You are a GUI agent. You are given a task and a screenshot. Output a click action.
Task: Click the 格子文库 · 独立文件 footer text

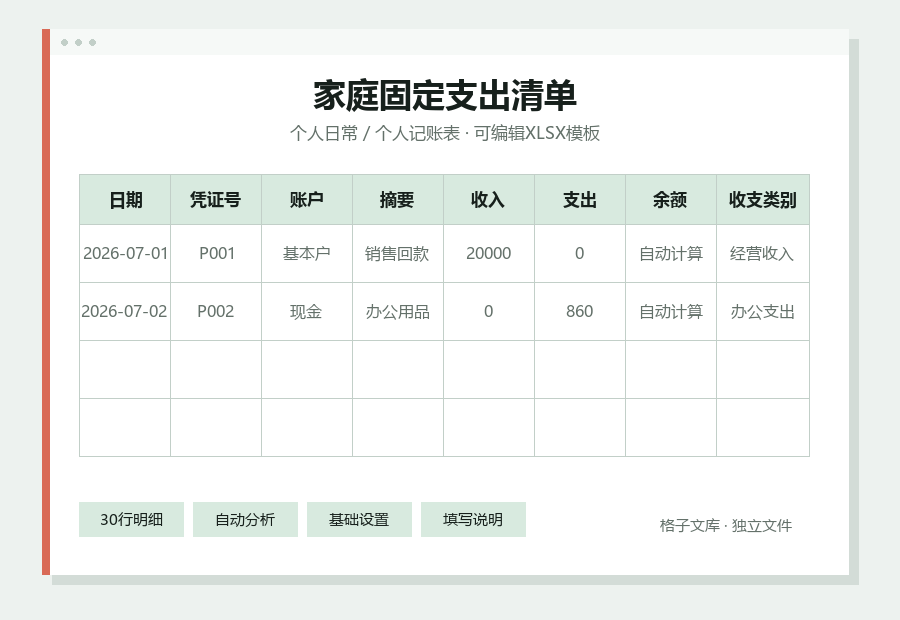726,525
